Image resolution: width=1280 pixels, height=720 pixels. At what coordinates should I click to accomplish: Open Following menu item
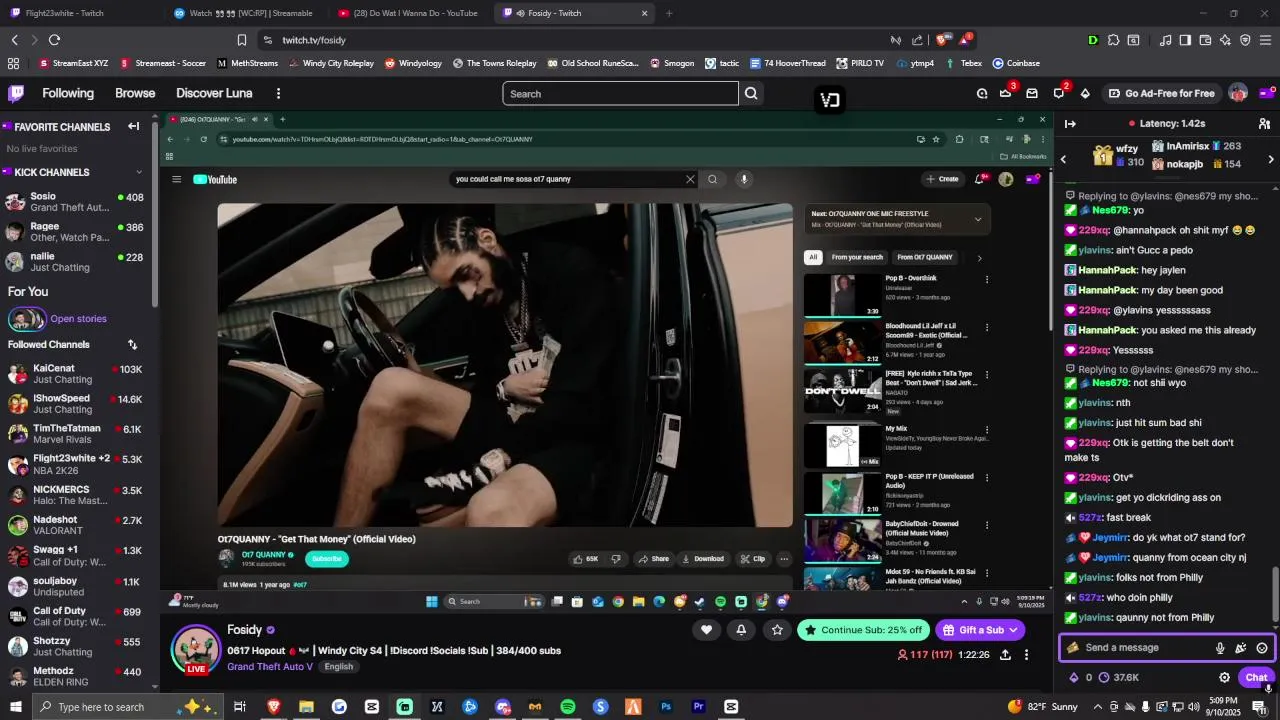(x=68, y=93)
